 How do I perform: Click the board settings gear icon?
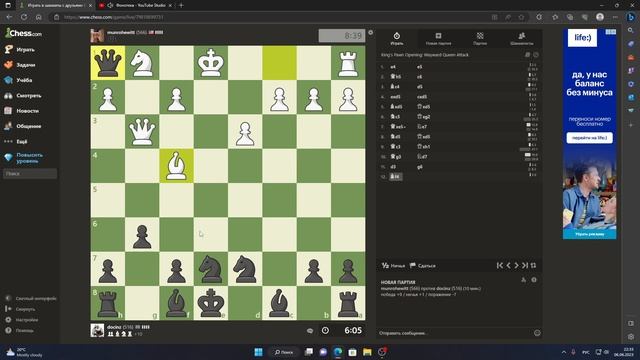click(371, 32)
